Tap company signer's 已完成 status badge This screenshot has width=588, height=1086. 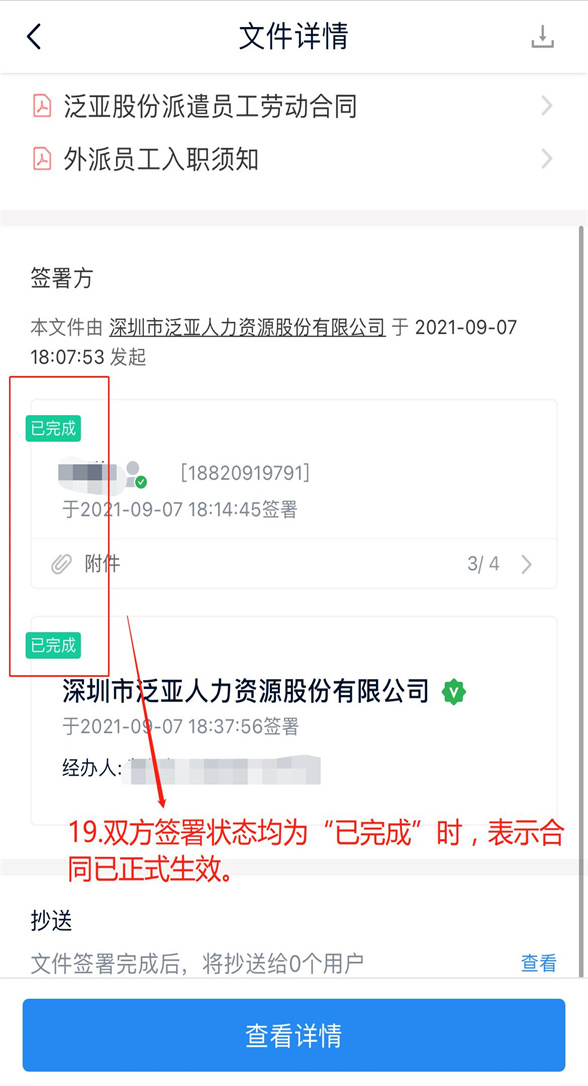point(53,645)
